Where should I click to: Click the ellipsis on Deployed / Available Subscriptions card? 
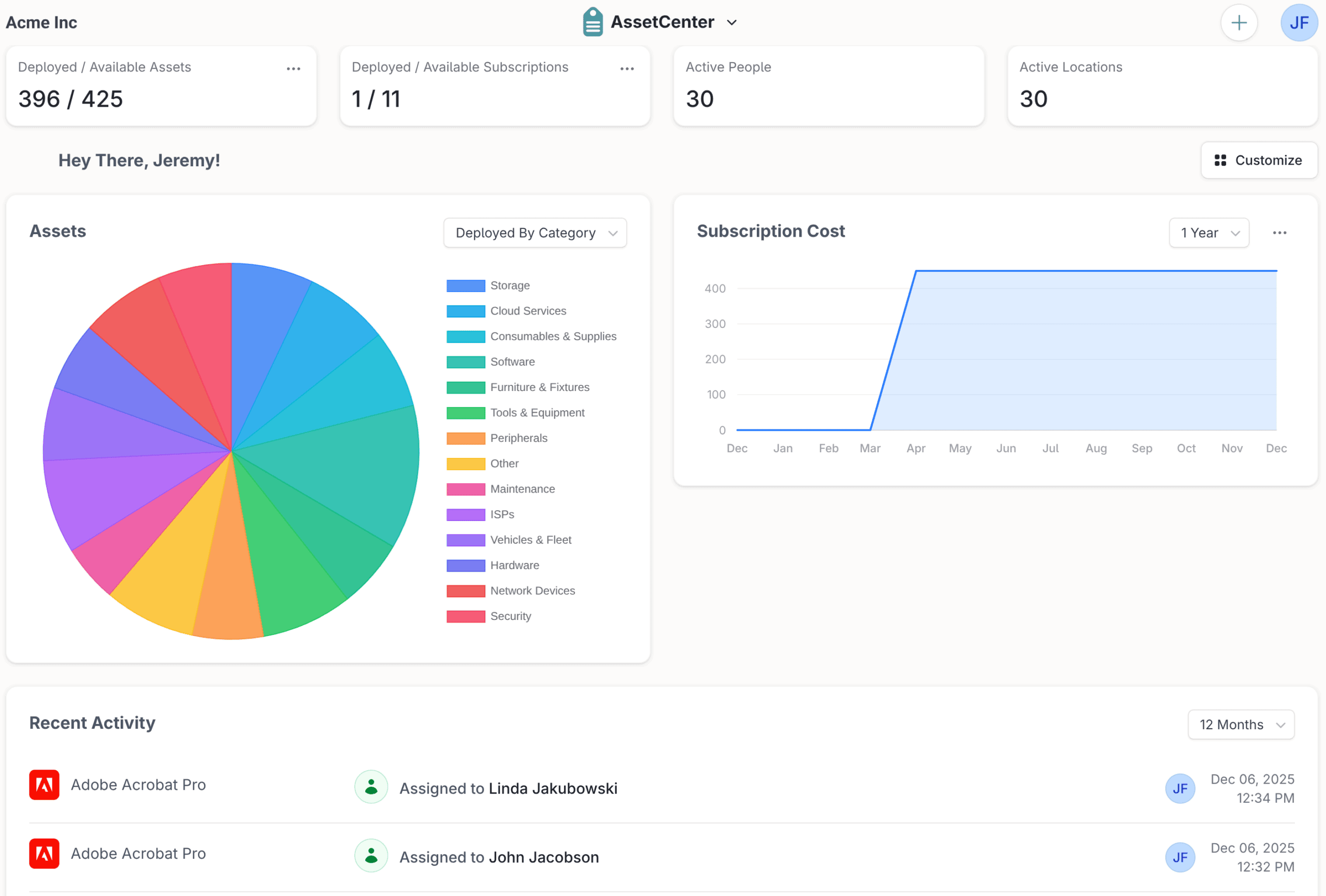[627, 68]
